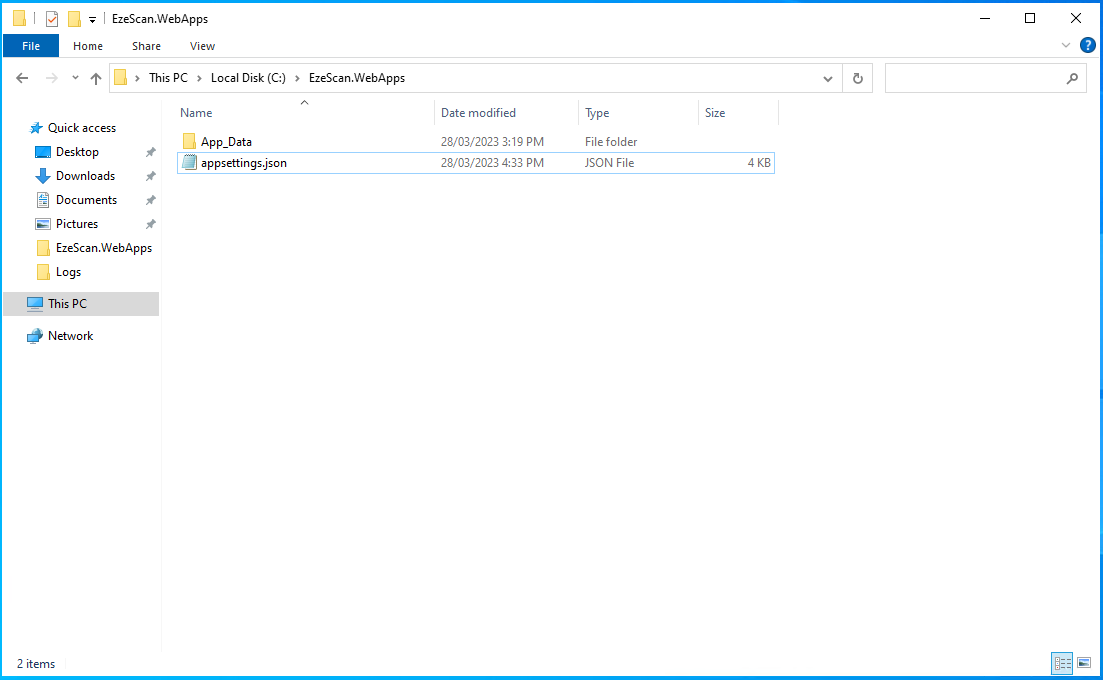Switch to Details view layout icon
The width and height of the screenshot is (1103, 680).
click(x=1062, y=663)
